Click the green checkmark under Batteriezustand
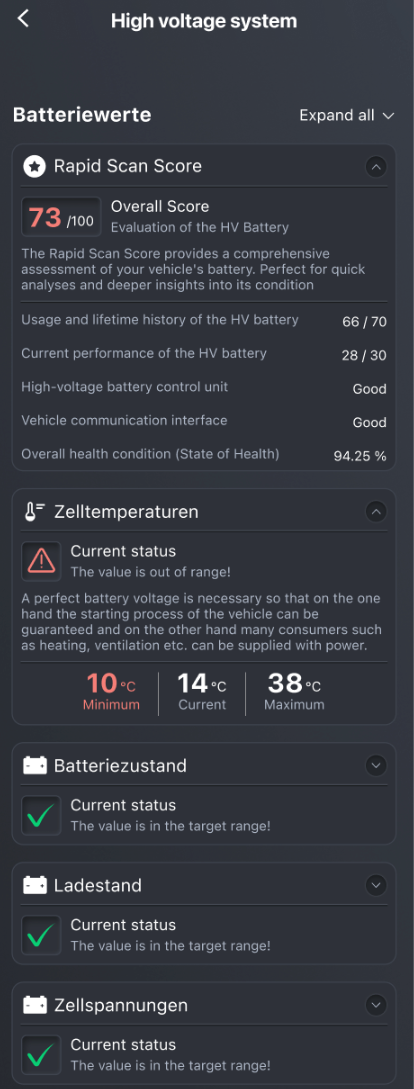 click(41, 815)
